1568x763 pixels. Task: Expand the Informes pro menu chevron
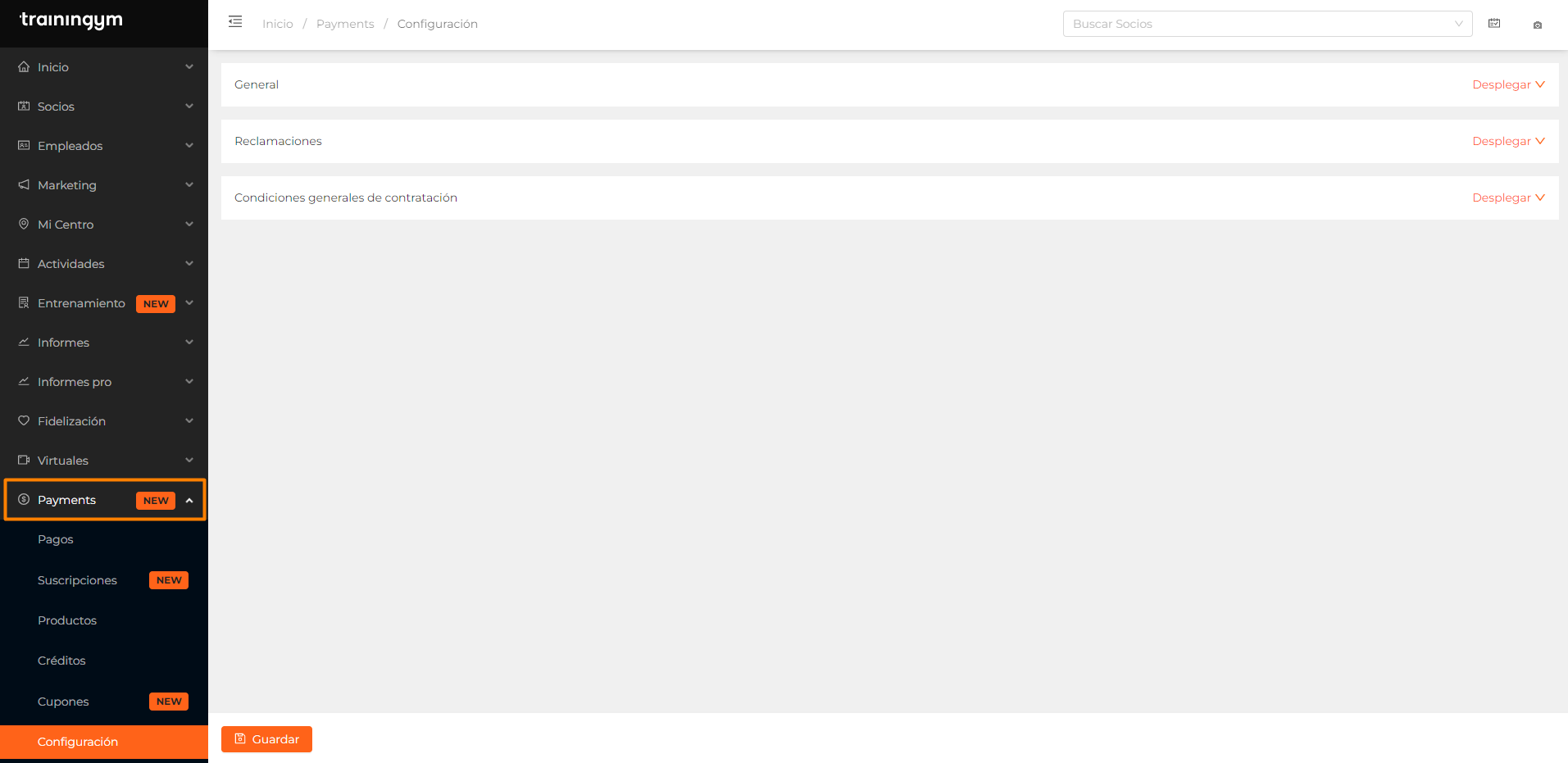point(189,381)
